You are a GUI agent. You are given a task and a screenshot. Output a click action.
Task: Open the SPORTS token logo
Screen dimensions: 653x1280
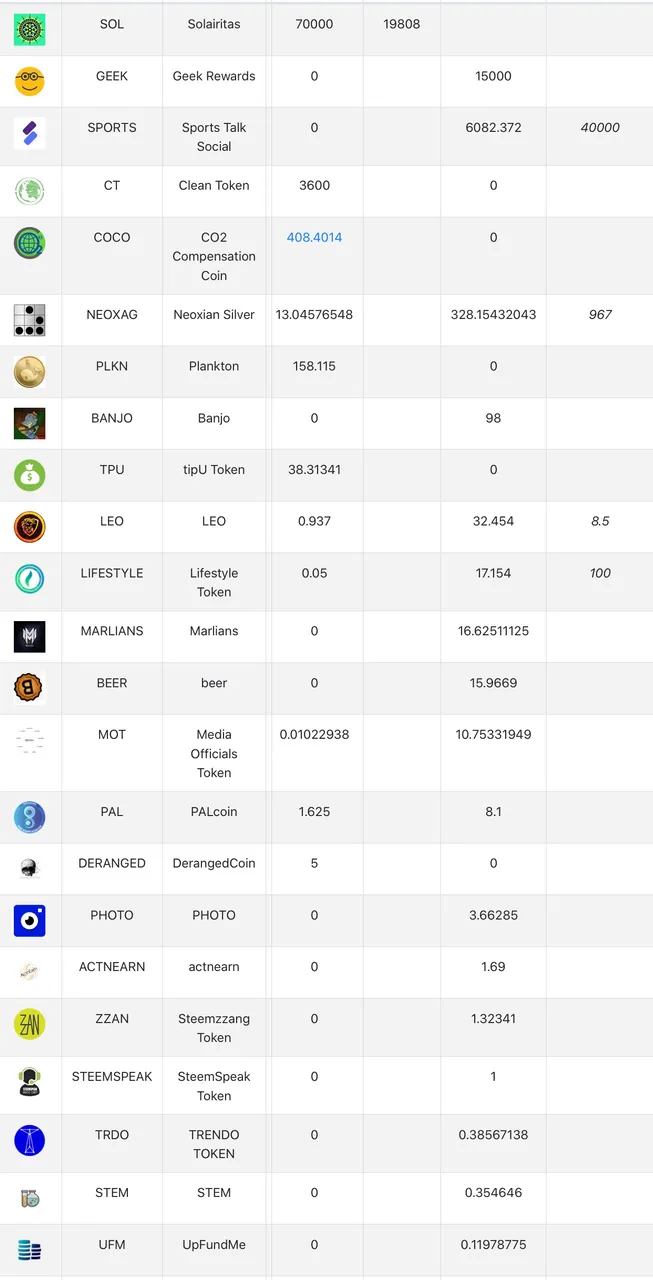point(30,134)
